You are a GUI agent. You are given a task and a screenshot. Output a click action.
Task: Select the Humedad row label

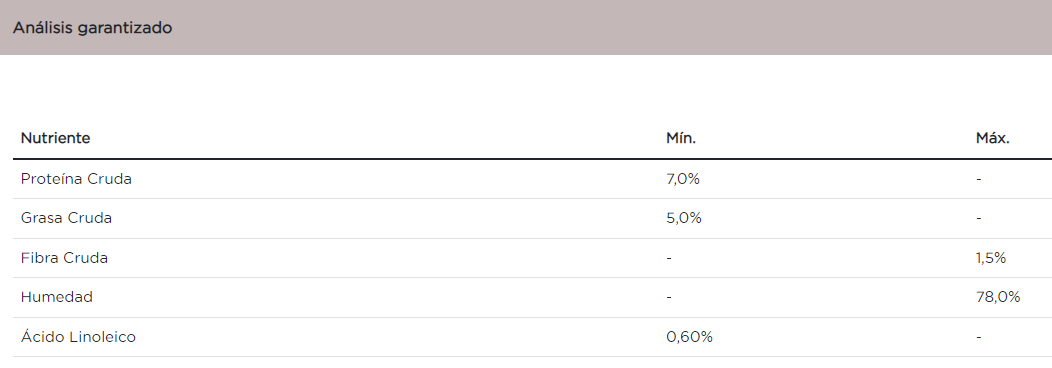point(57,297)
